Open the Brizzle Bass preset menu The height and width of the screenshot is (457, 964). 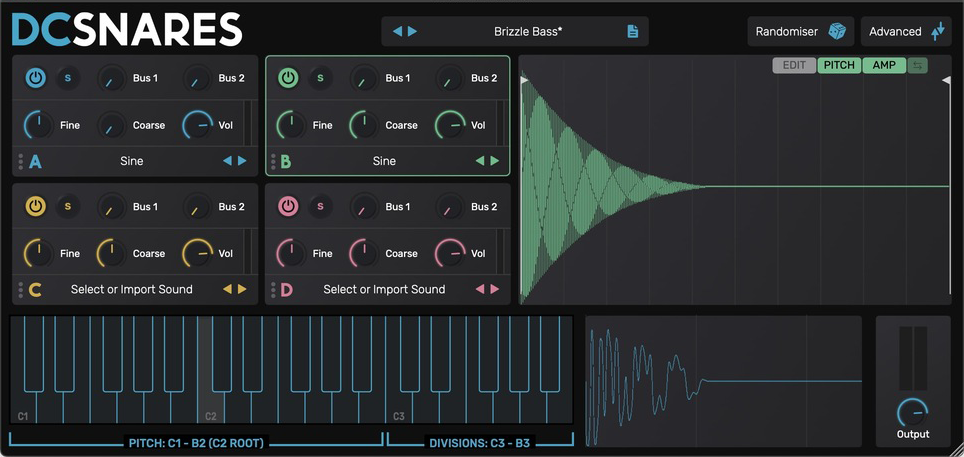[528, 31]
